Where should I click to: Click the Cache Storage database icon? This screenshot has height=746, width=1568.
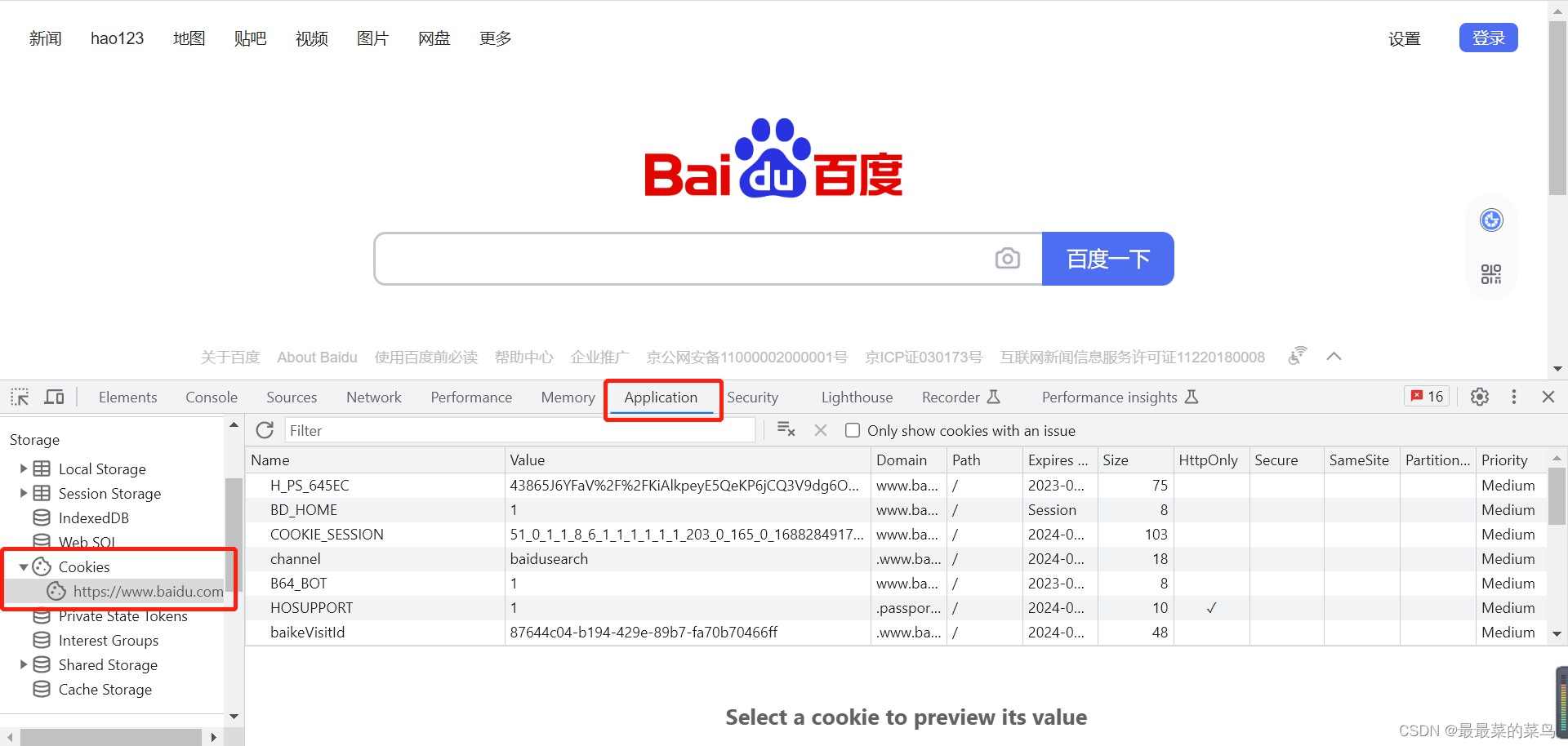(42, 689)
